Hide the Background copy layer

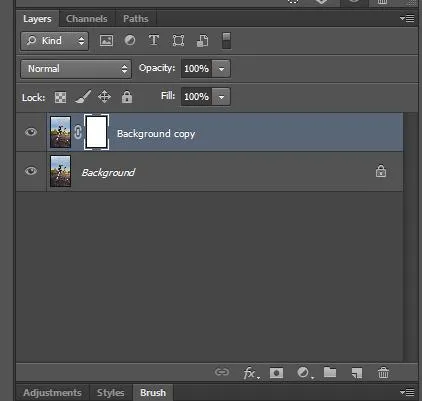31,132
